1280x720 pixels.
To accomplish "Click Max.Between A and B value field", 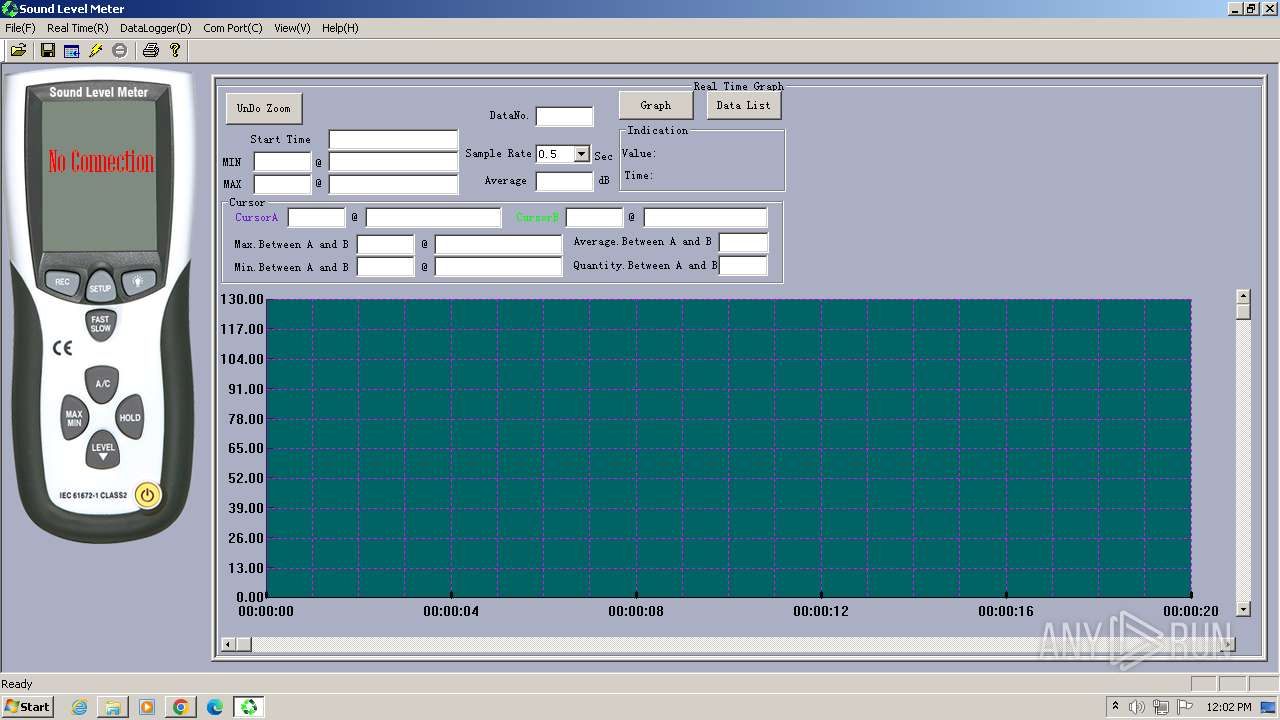I will (x=386, y=244).
